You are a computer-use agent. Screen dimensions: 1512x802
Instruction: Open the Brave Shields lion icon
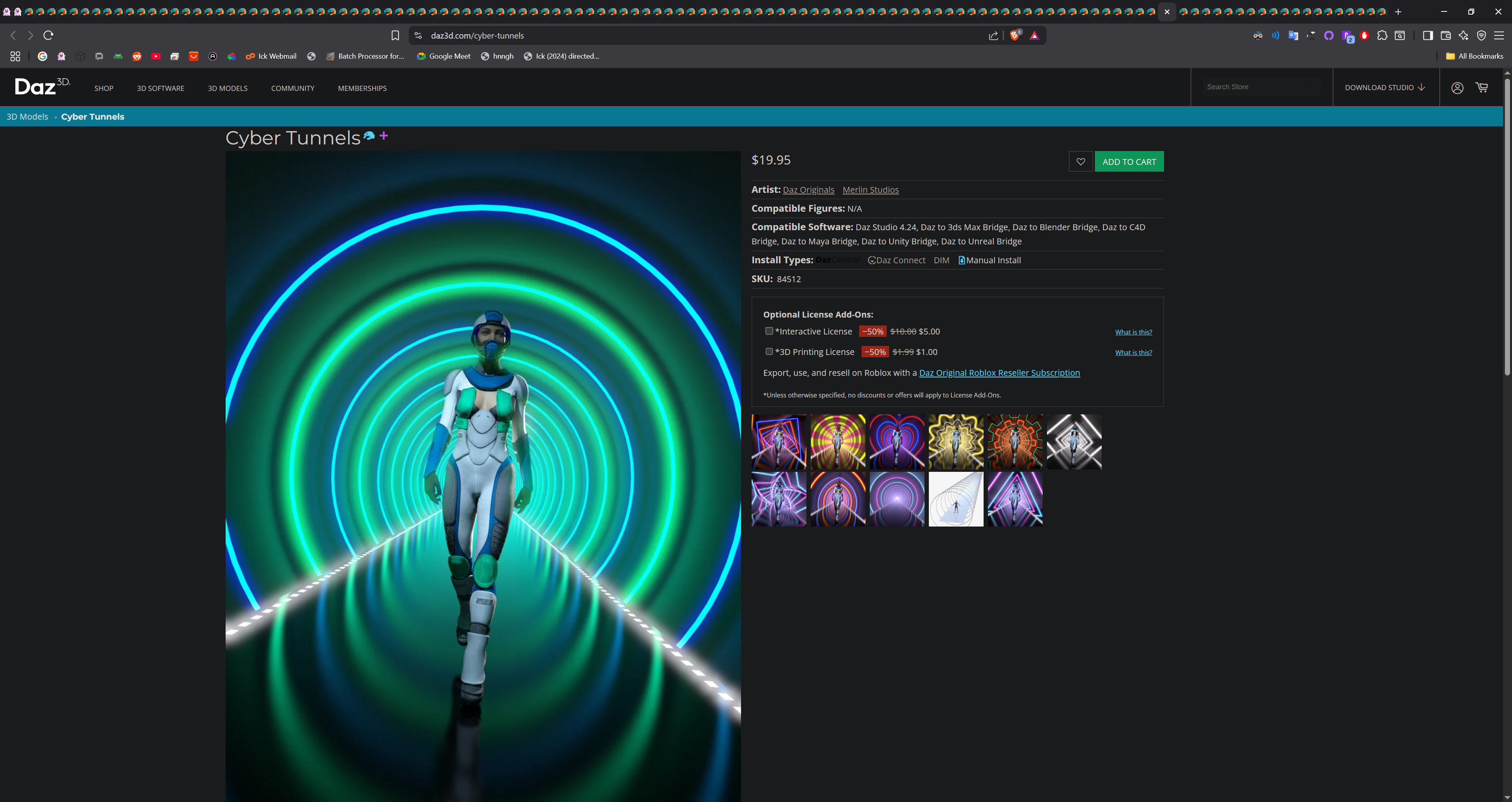click(1015, 35)
